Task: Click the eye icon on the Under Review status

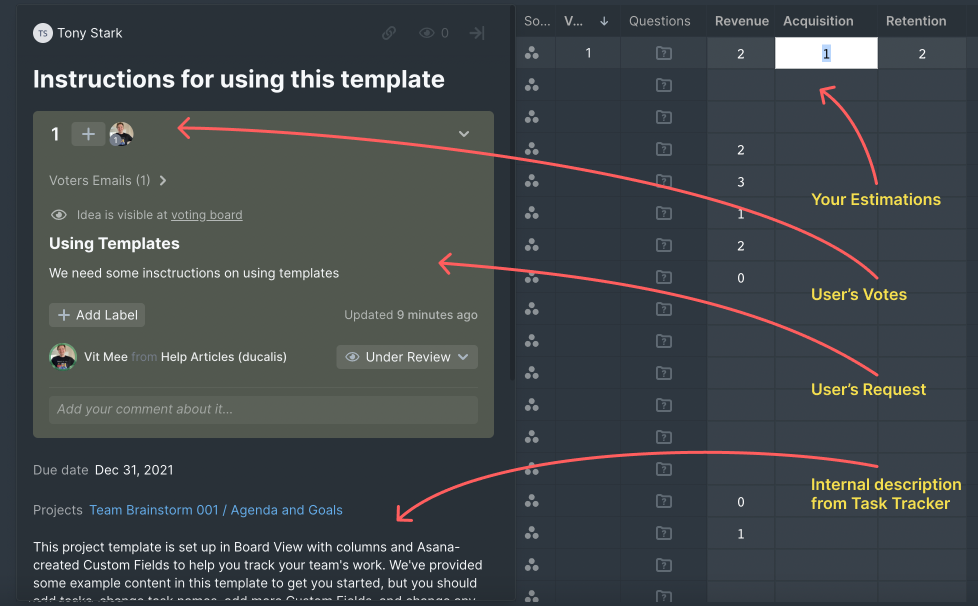Action: (x=352, y=357)
